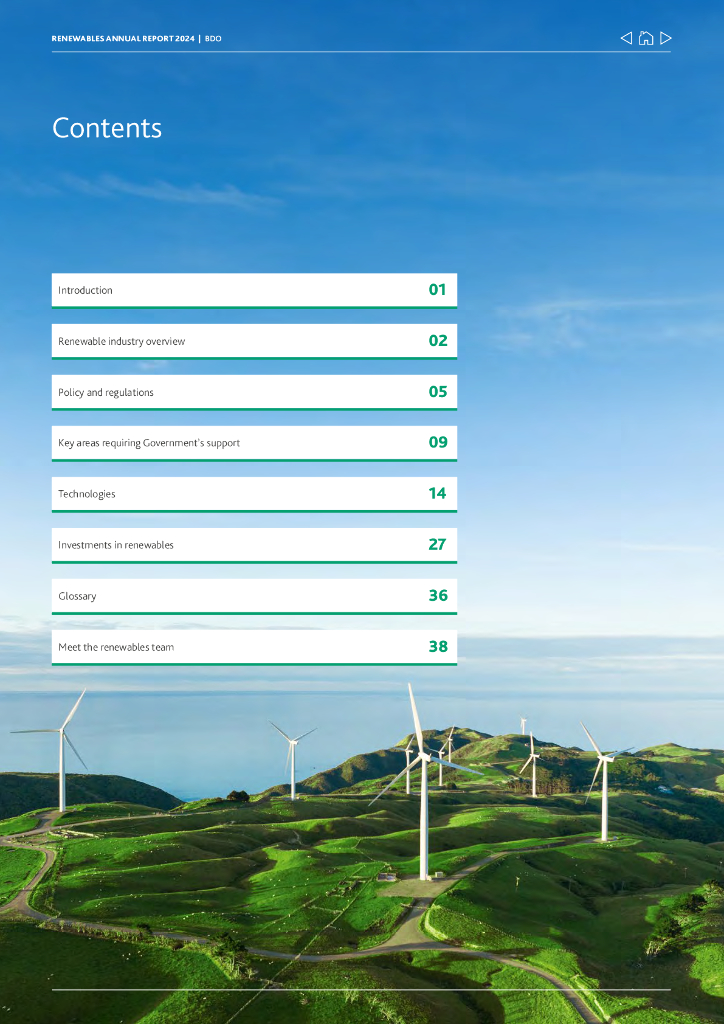Open the Introduction section link
This screenshot has height=1024, width=724.
(x=86, y=290)
